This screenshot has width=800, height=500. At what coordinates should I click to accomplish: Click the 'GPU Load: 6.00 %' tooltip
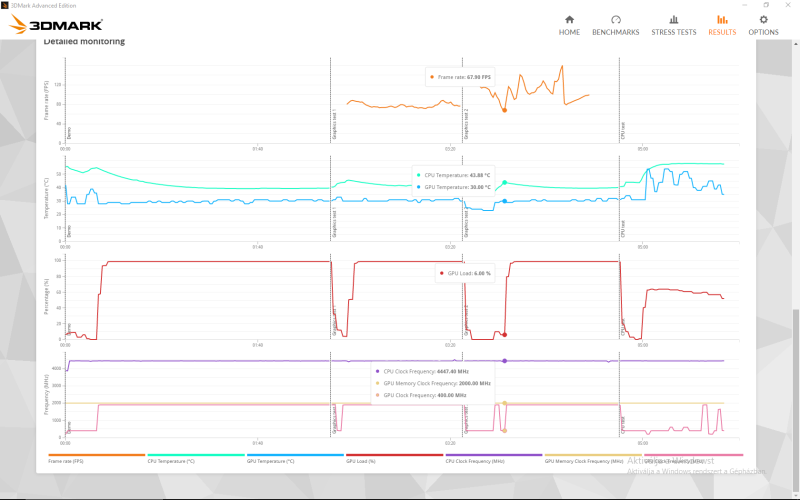coord(464,273)
